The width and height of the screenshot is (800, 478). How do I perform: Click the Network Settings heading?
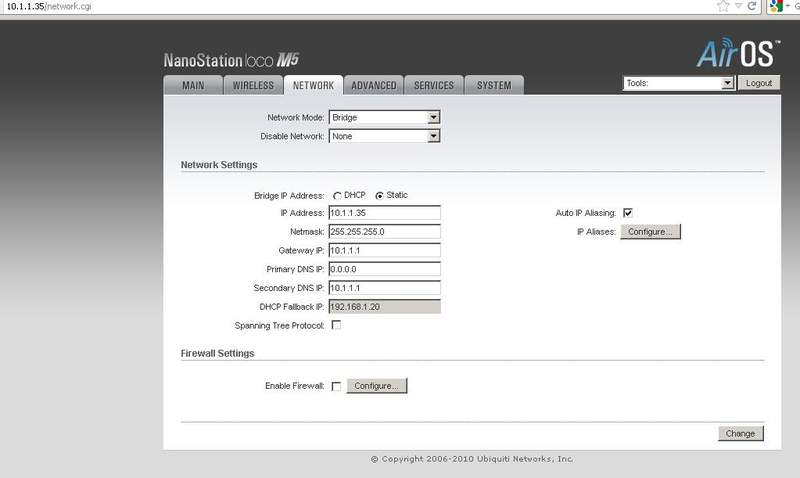pyautogui.click(x=219, y=165)
